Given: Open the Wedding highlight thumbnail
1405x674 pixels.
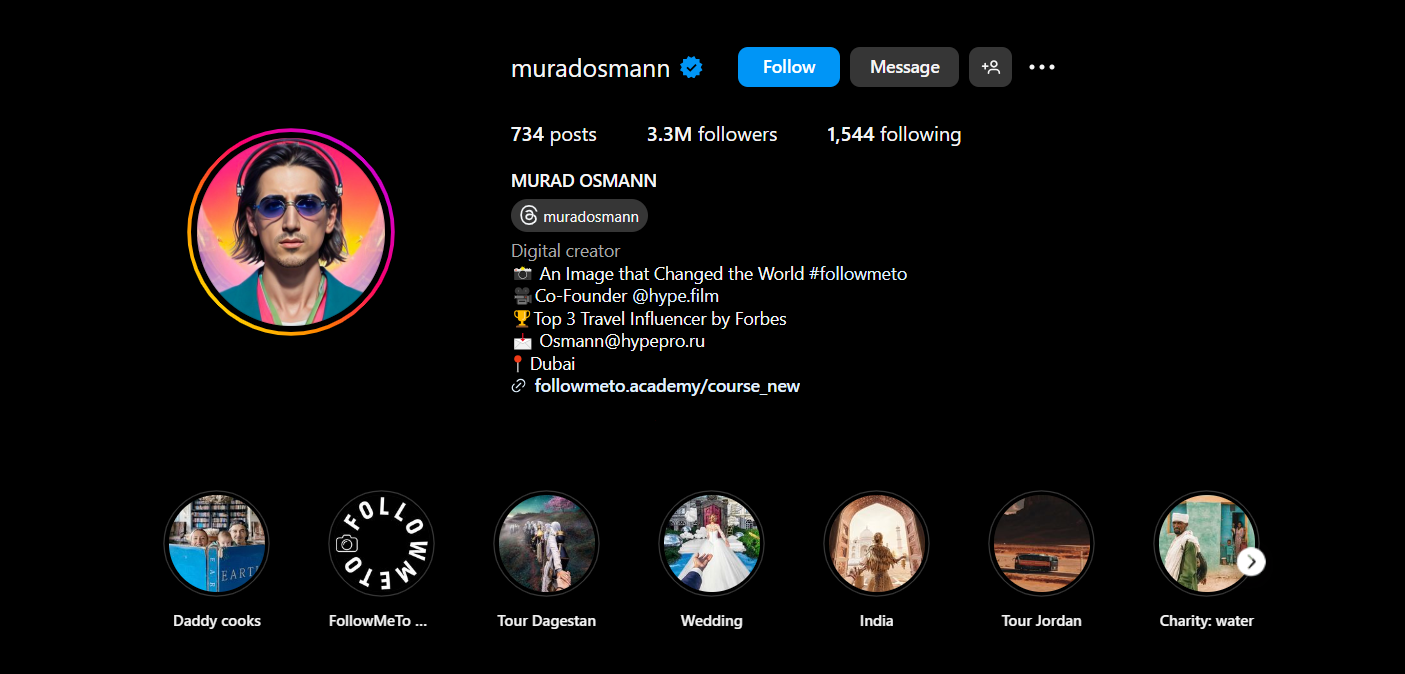Looking at the screenshot, I should pos(711,543).
